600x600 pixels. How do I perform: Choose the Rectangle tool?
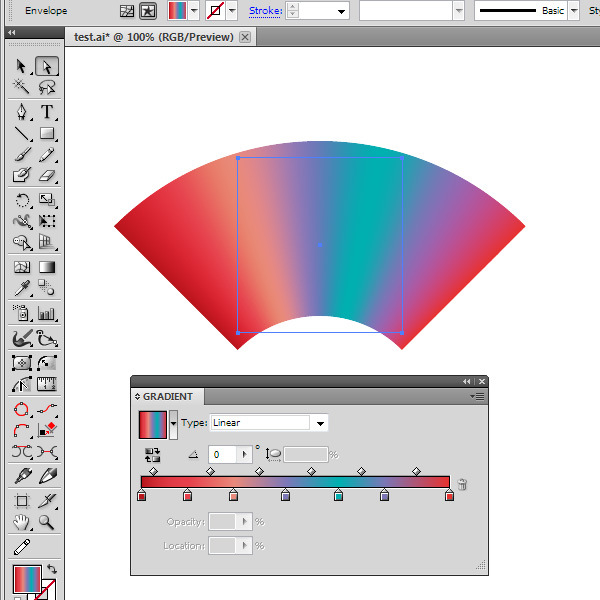coord(46,133)
